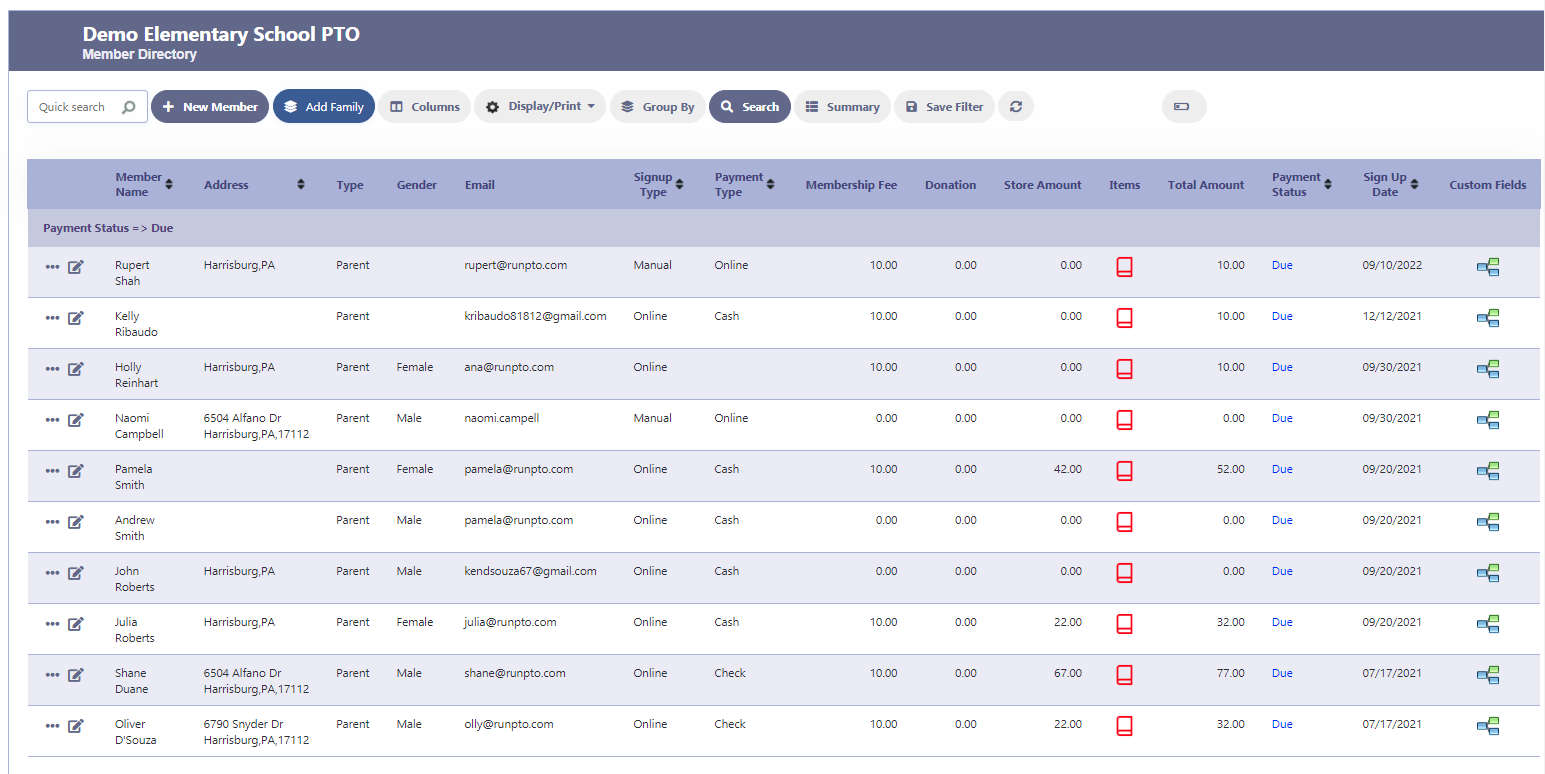Open items book icon for Rupert Shah
The width and height of the screenshot is (1545, 774).
(1124, 267)
